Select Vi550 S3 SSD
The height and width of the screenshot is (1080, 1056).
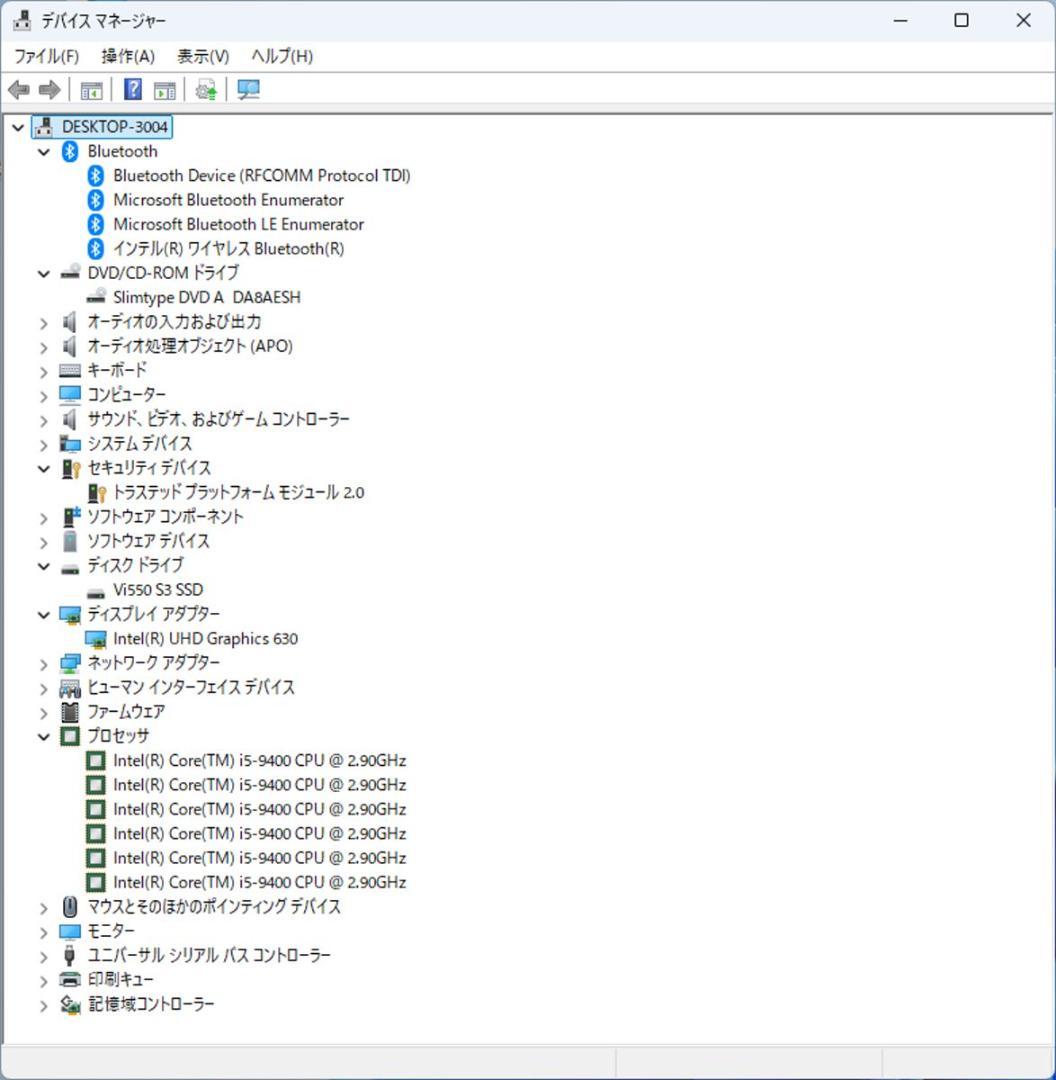point(158,590)
